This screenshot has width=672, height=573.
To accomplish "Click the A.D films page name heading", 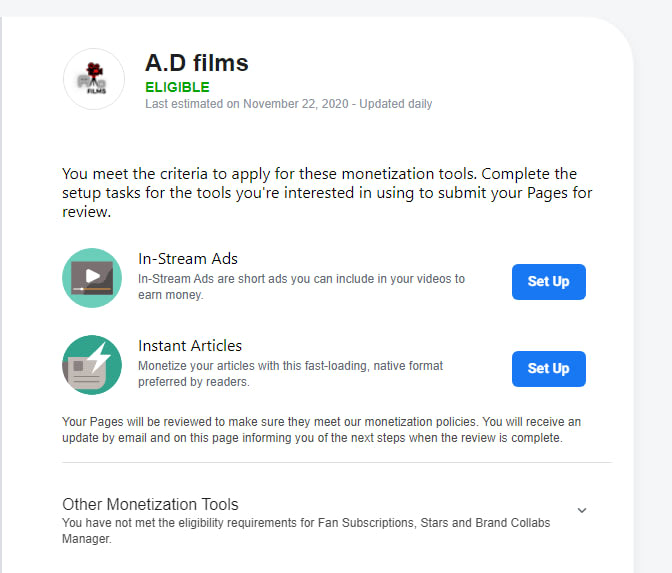I will (196, 63).
